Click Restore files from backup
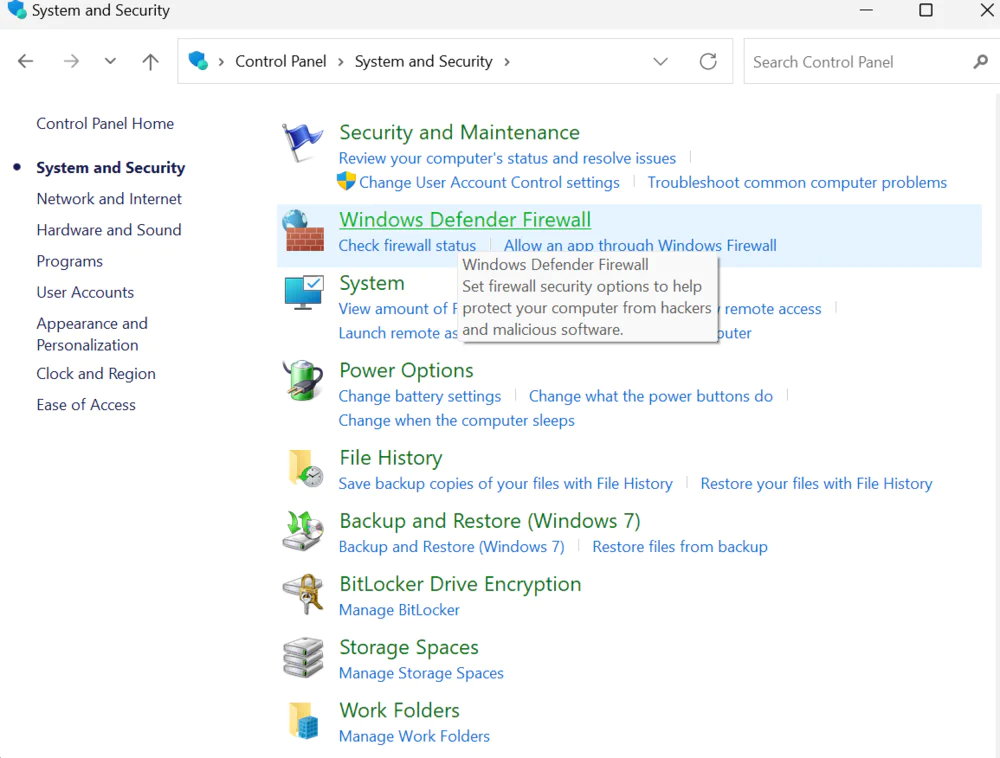This screenshot has height=758, width=1000. pos(680,546)
